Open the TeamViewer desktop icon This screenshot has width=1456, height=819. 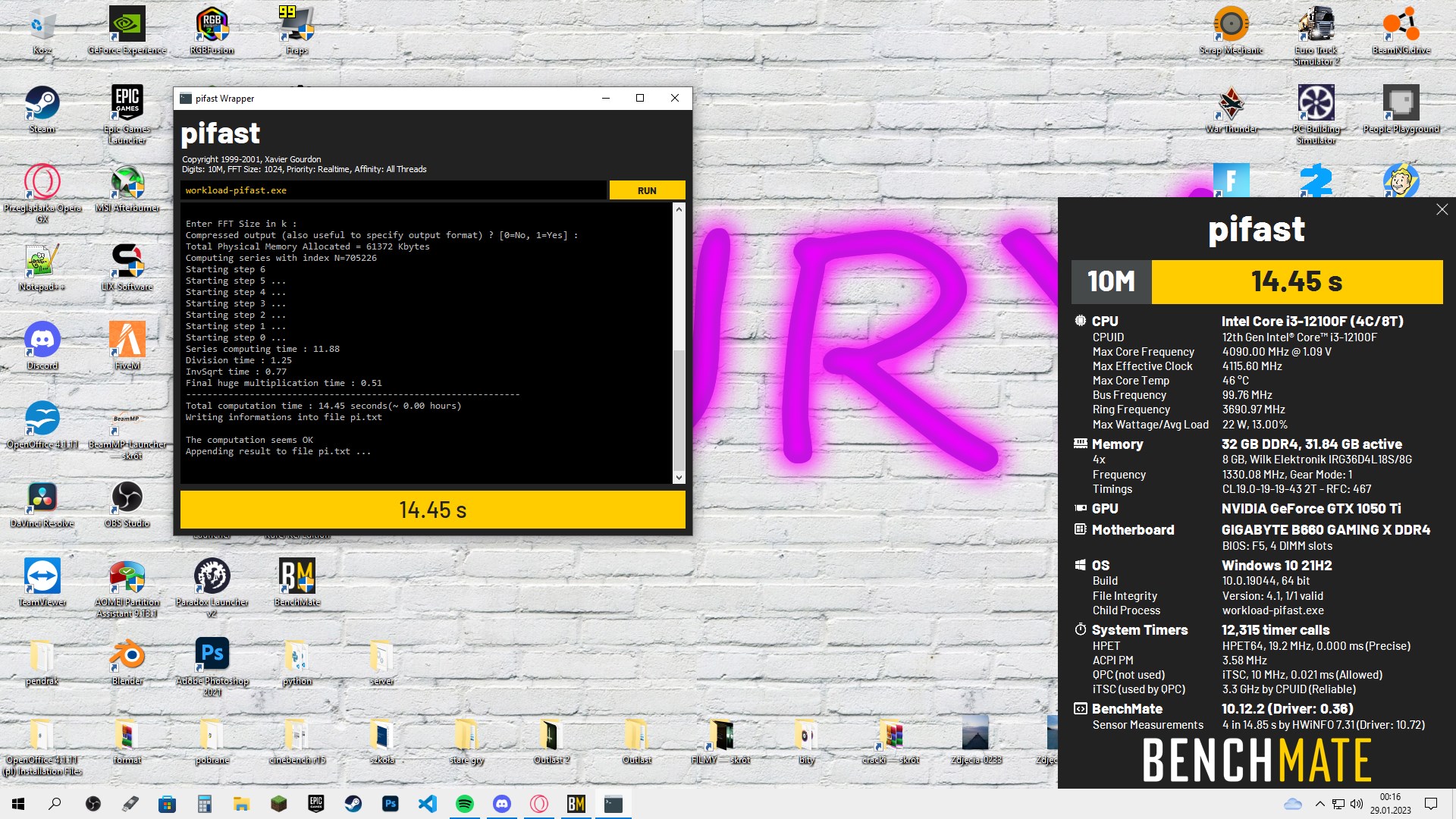pyautogui.click(x=42, y=583)
